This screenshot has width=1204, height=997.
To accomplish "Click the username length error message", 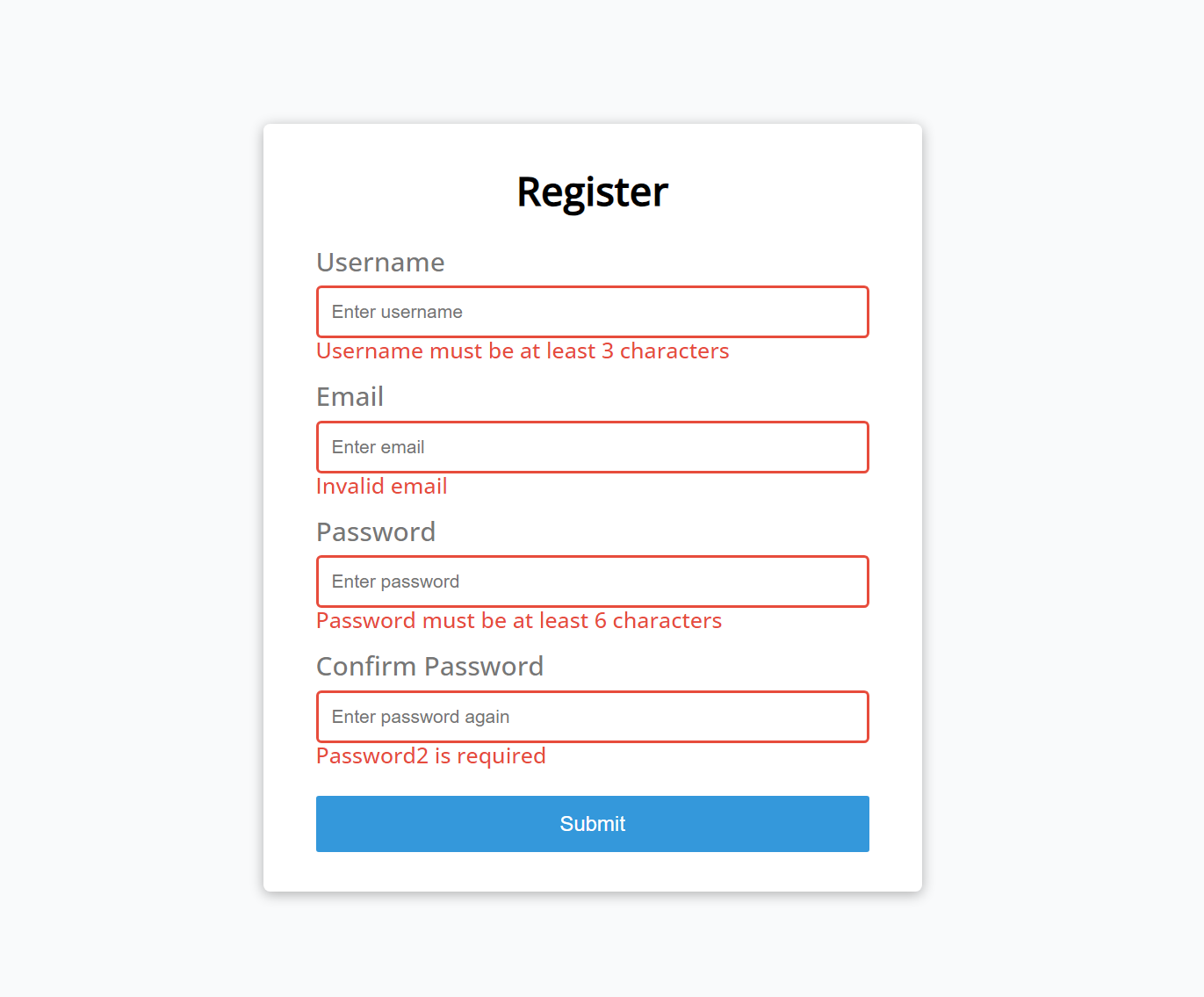I will (522, 350).
